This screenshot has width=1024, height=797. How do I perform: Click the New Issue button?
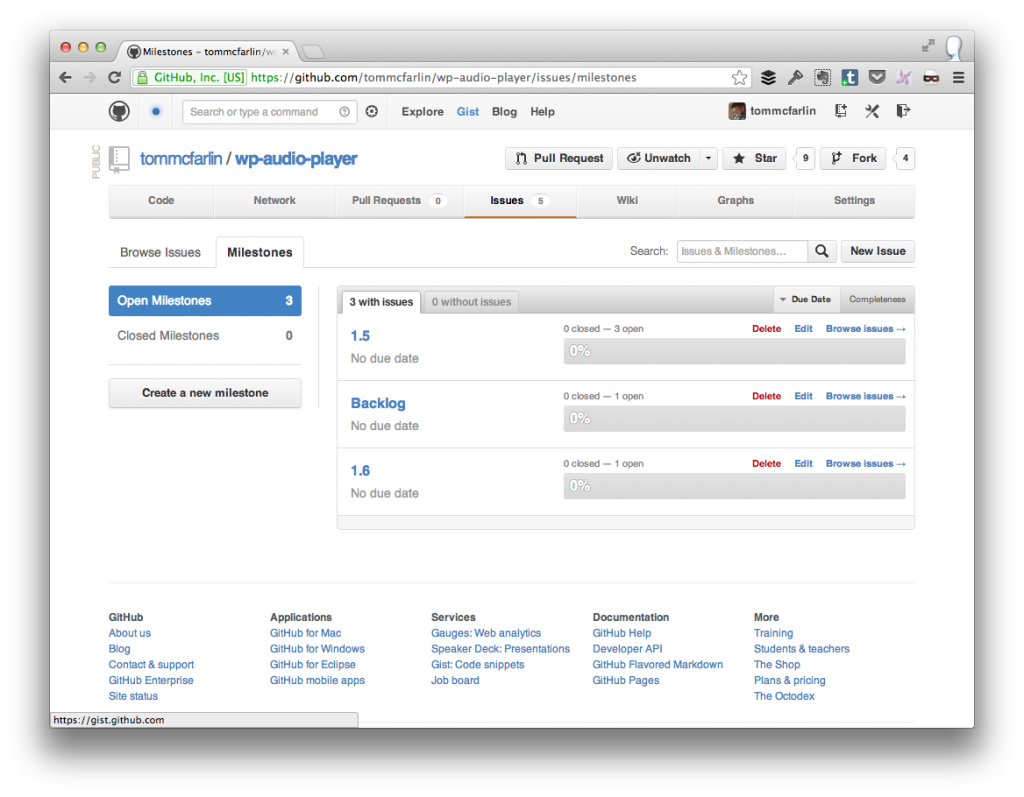coord(878,251)
